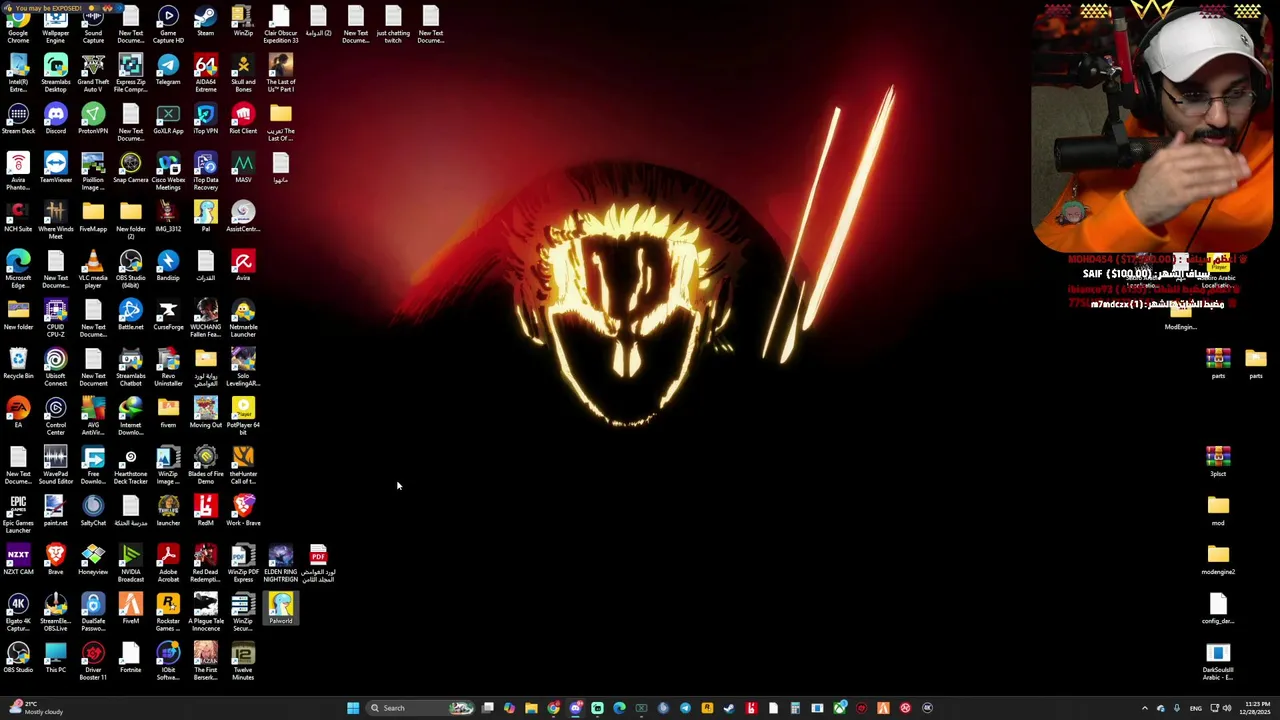Open the Windows Start menu
This screenshot has width=1280, height=720.
click(353, 708)
